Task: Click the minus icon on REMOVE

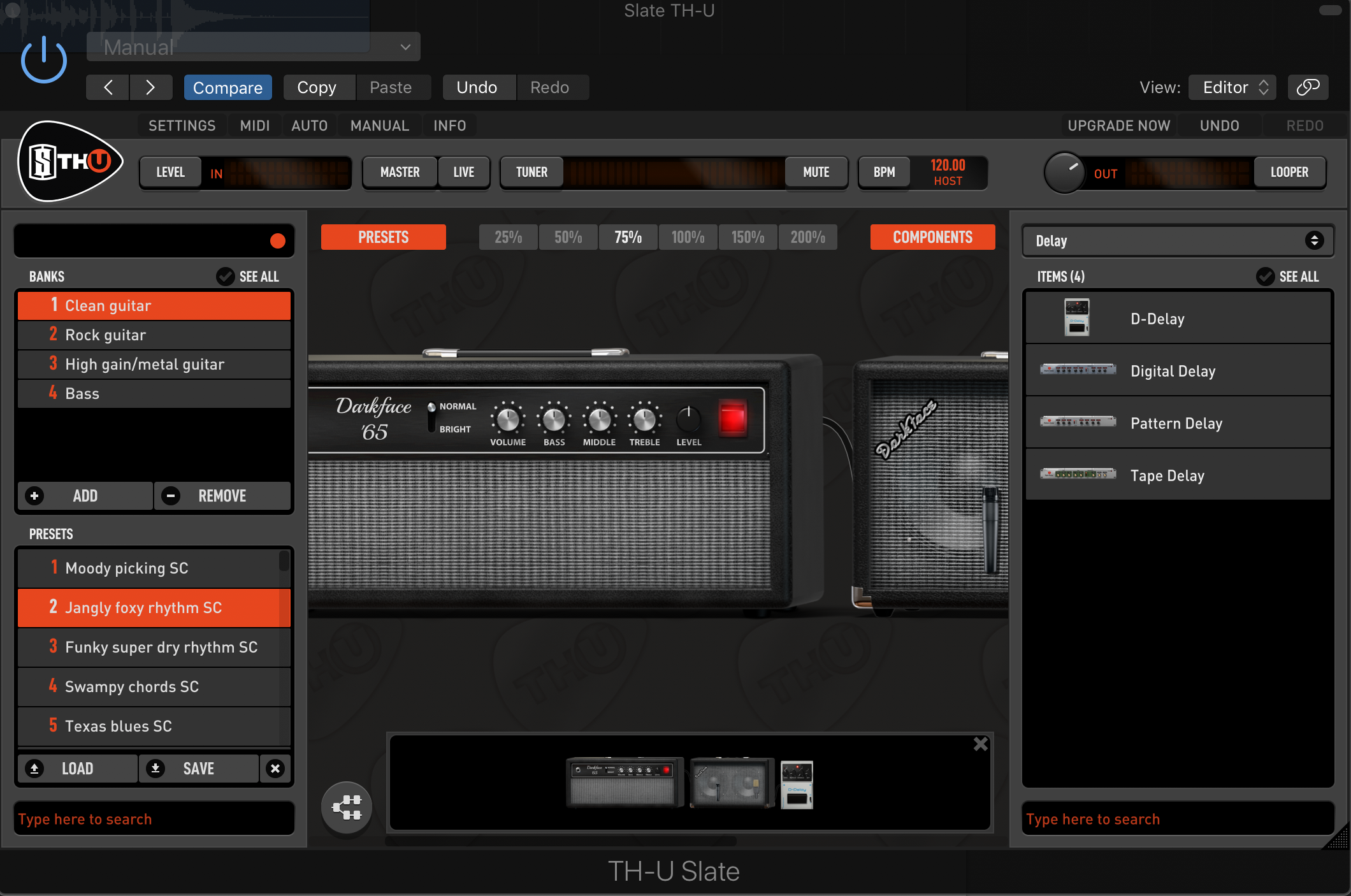Action: click(171, 496)
